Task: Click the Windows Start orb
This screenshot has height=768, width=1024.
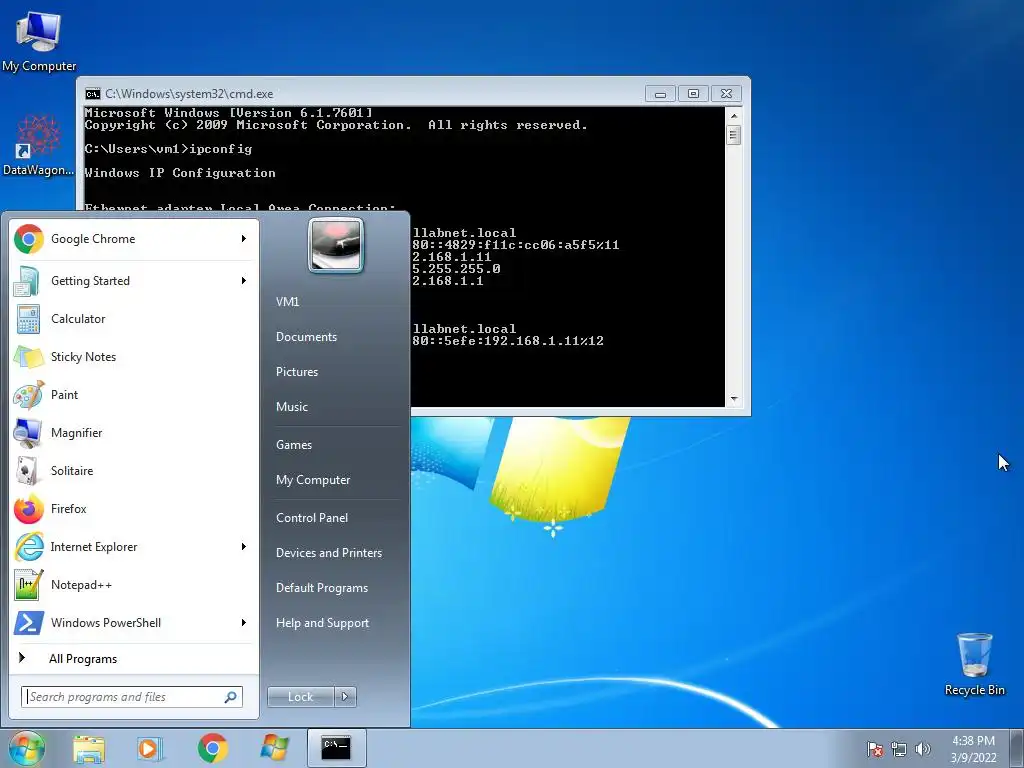Action: [x=27, y=748]
